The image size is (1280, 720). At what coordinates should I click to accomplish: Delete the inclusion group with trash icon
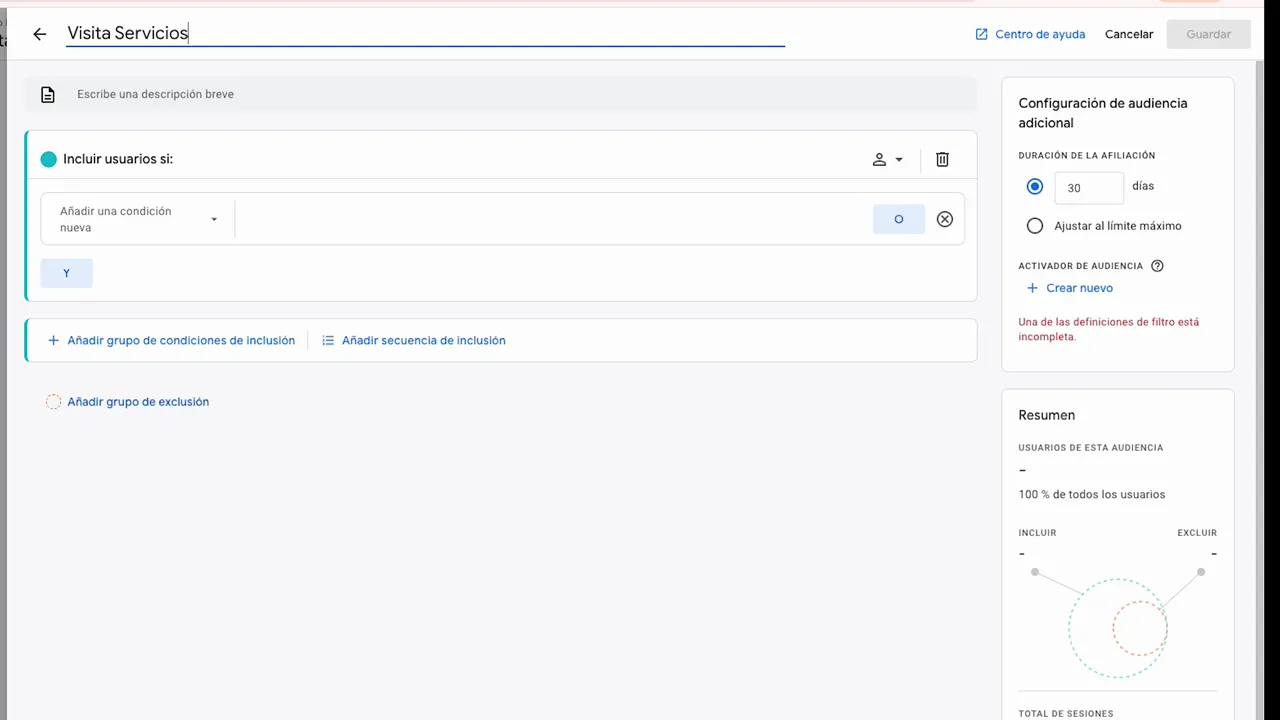pos(942,159)
